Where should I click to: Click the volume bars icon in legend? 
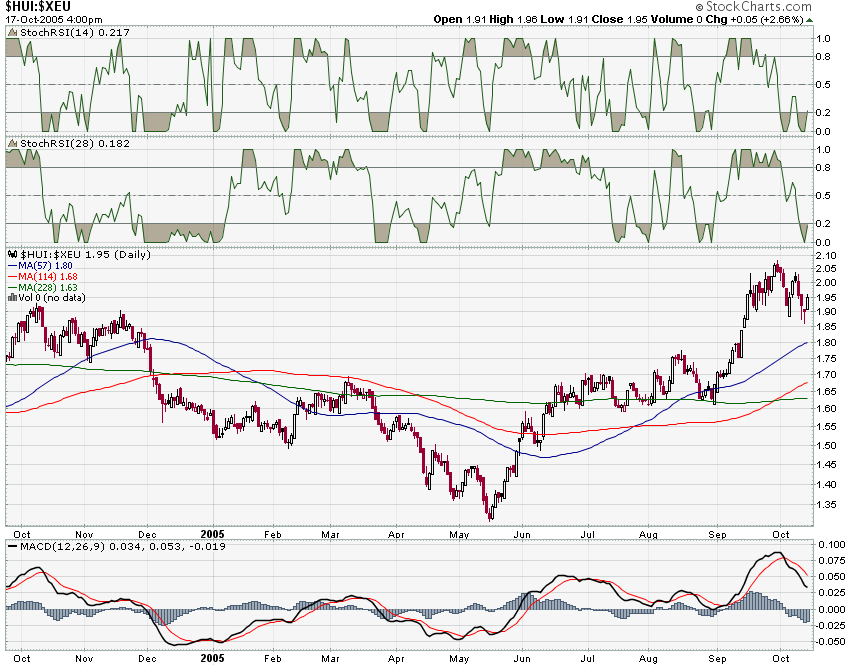pos(12,296)
